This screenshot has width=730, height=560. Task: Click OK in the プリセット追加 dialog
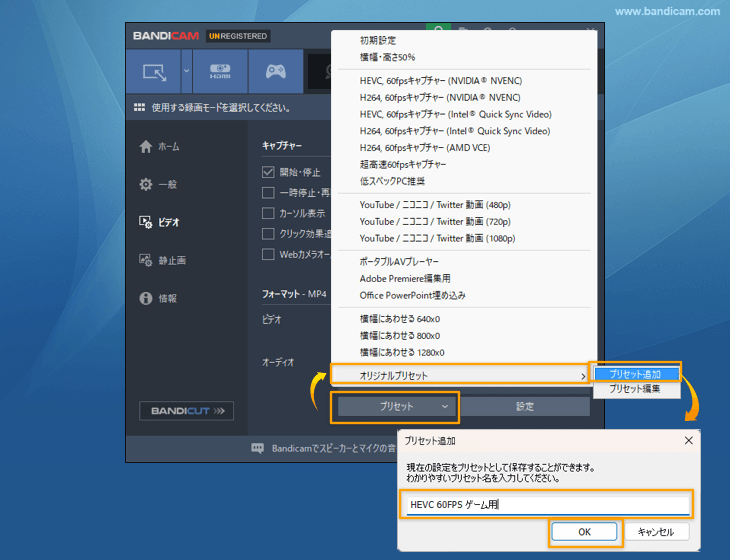pos(584,532)
